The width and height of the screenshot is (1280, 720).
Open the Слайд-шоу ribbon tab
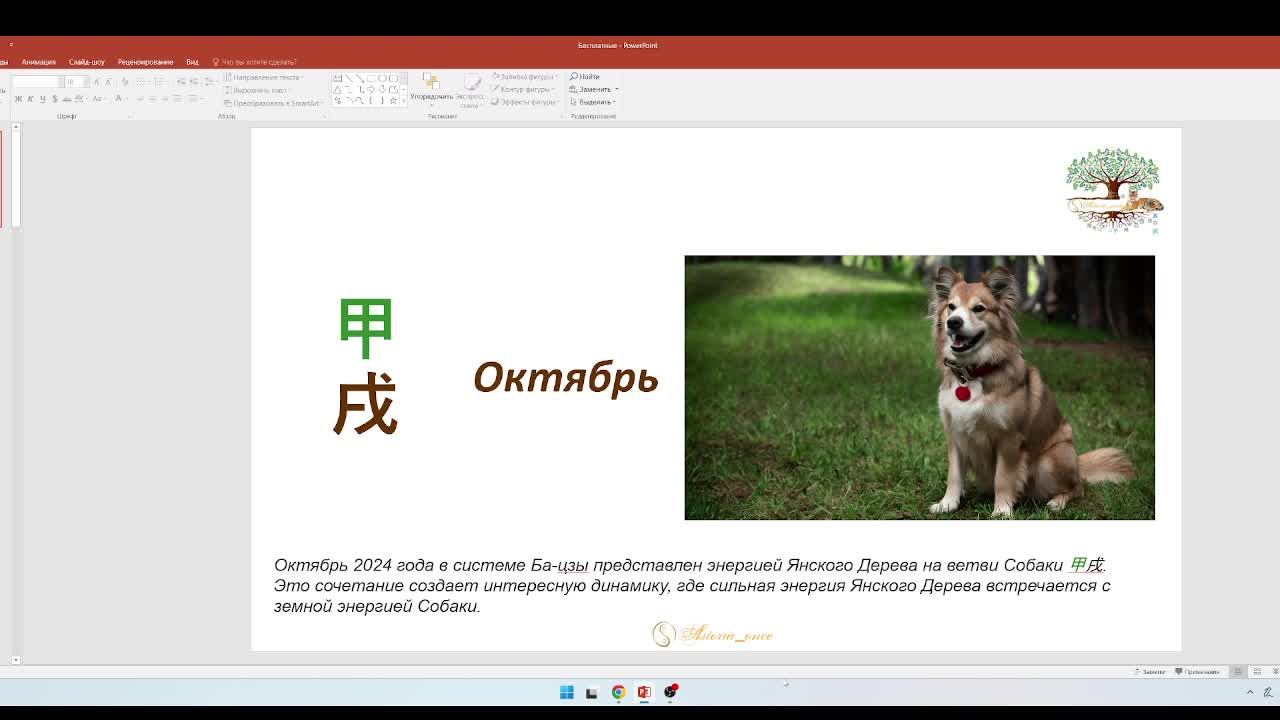pyautogui.click(x=87, y=62)
